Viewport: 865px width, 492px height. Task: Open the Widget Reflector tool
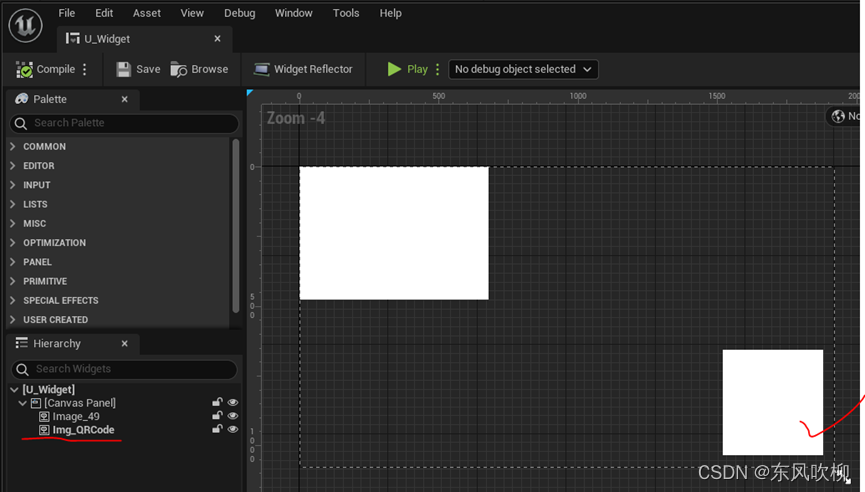click(x=303, y=69)
